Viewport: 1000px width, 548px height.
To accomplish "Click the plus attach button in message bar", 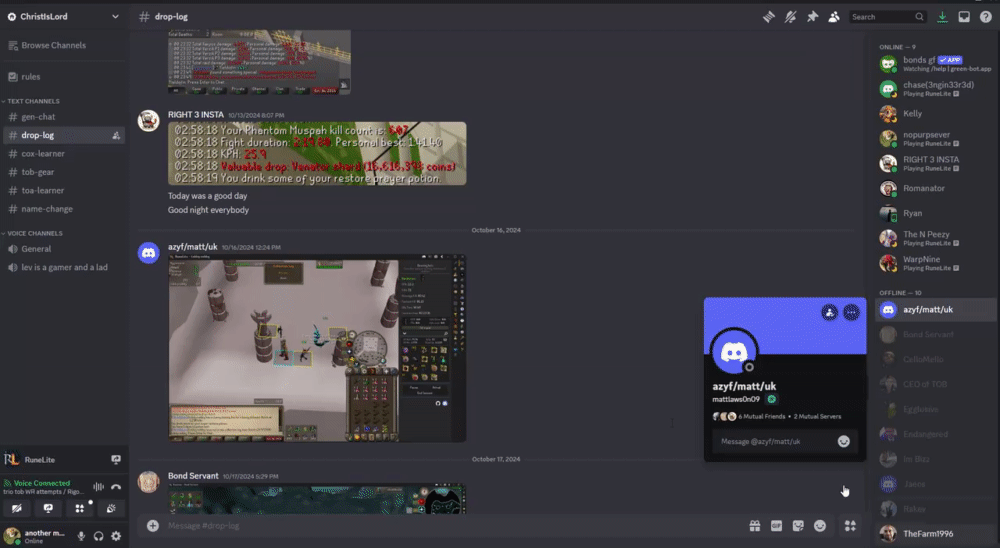I will (153, 526).
